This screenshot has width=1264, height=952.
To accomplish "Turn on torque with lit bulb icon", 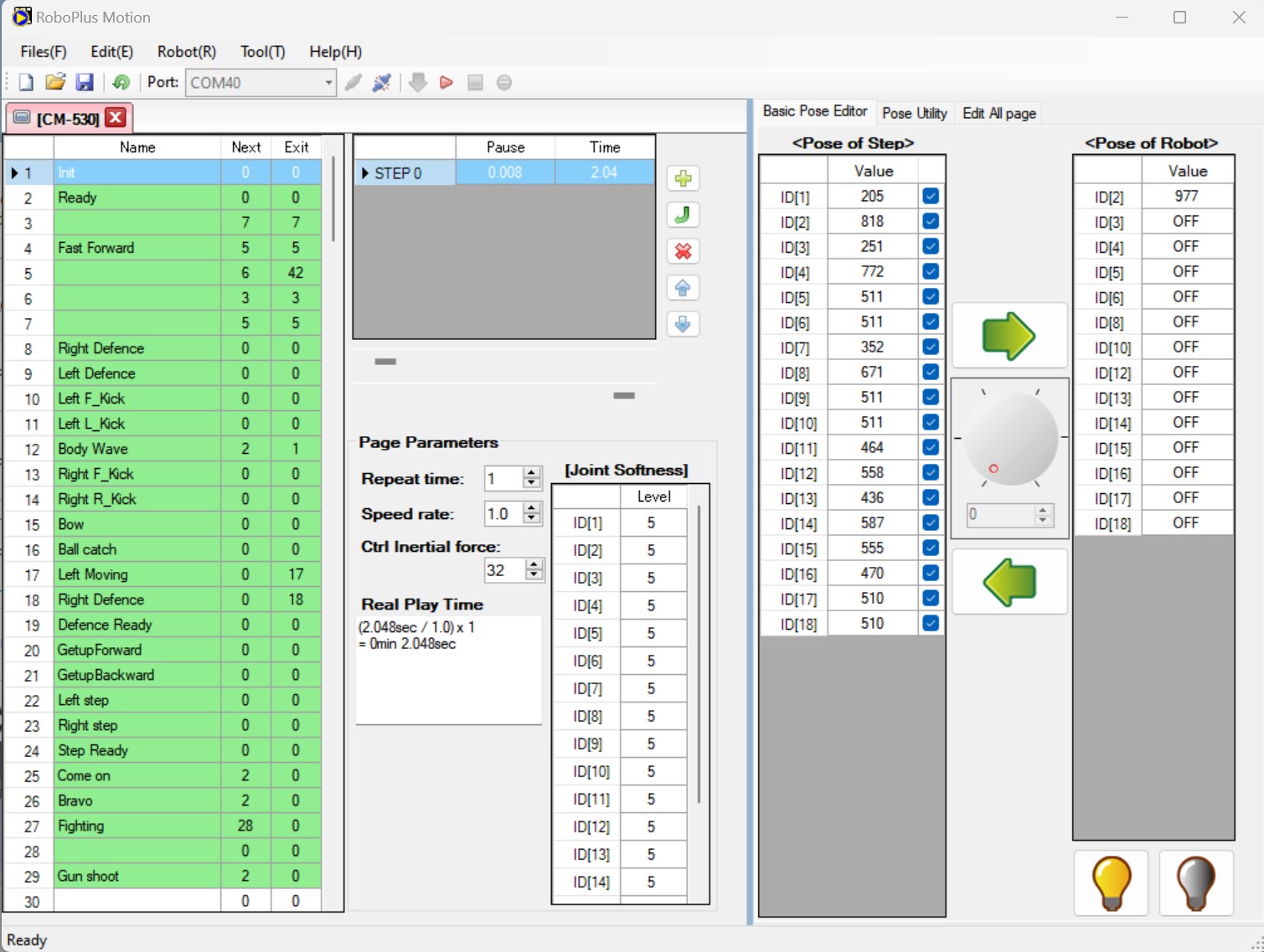I will coord(1112,883).
